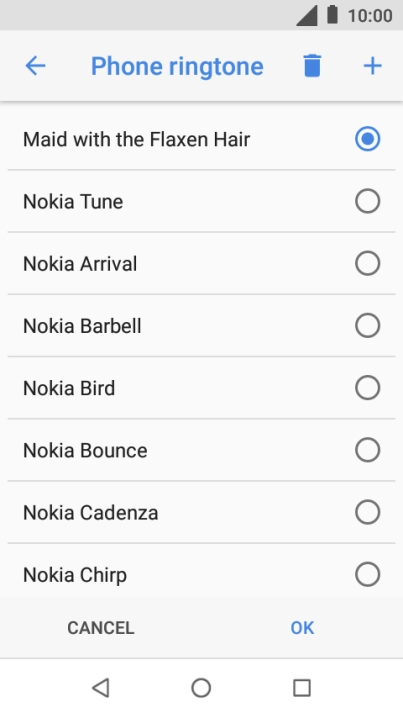
Task: Dismiss dialog with CANCEL button
Action: coord(101,628)
